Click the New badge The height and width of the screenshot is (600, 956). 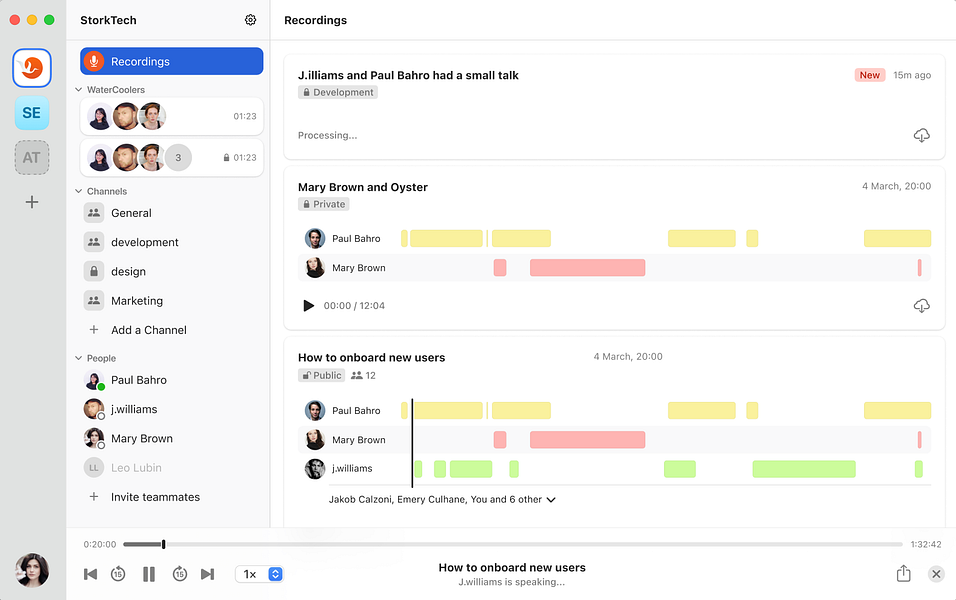[869, 75]
